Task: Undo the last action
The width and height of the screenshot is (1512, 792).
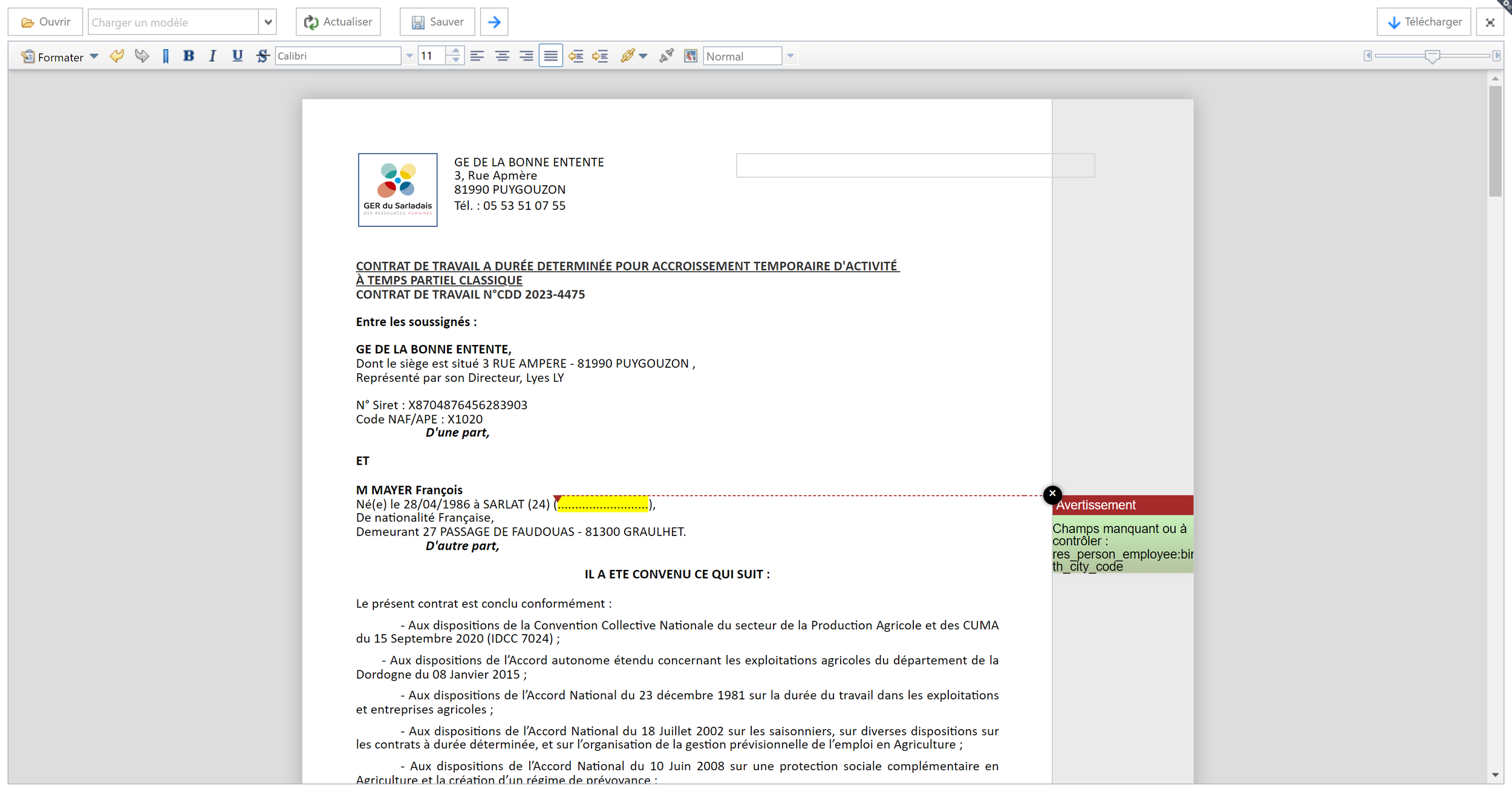Action: coord(117,56)
